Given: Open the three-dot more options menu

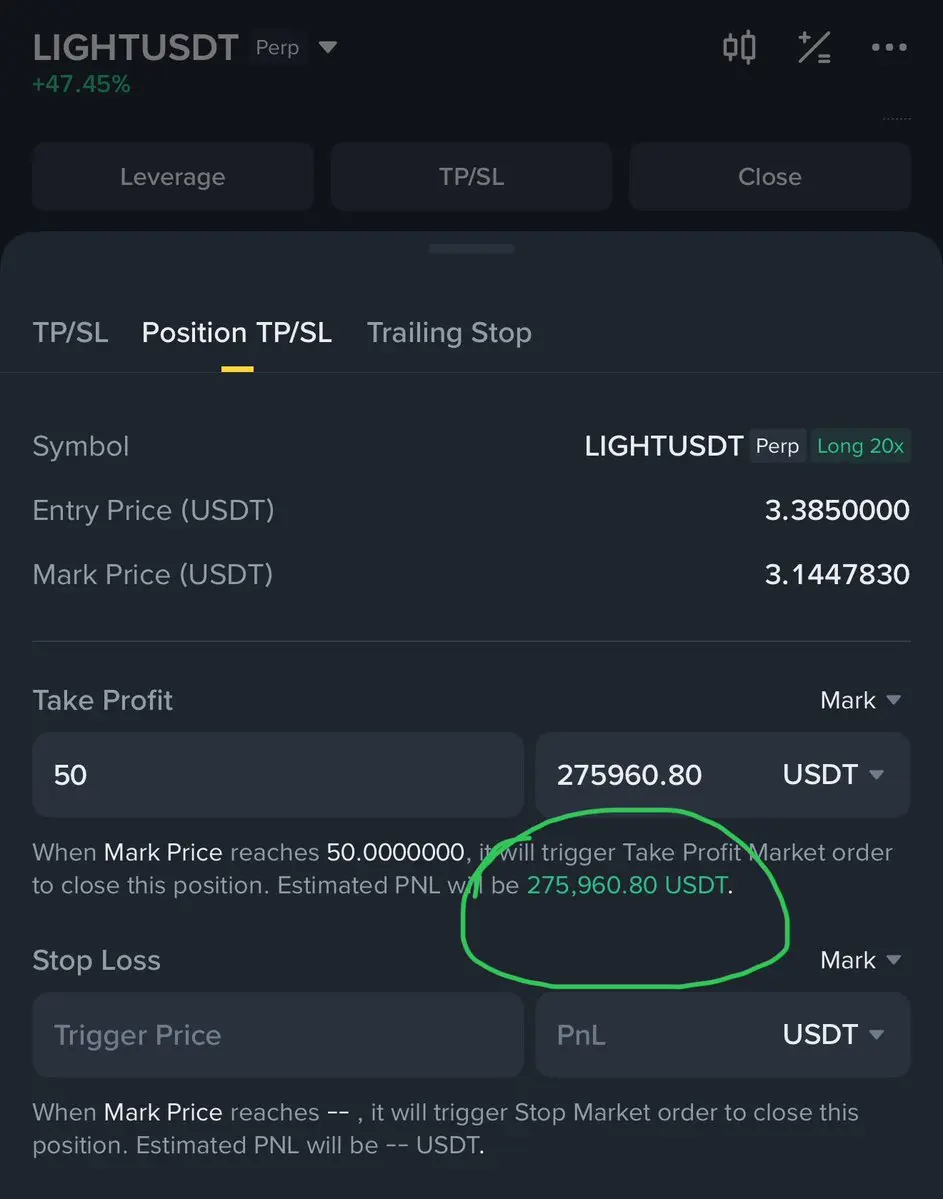Looking at the screenshot, I should tap(889, 47).
